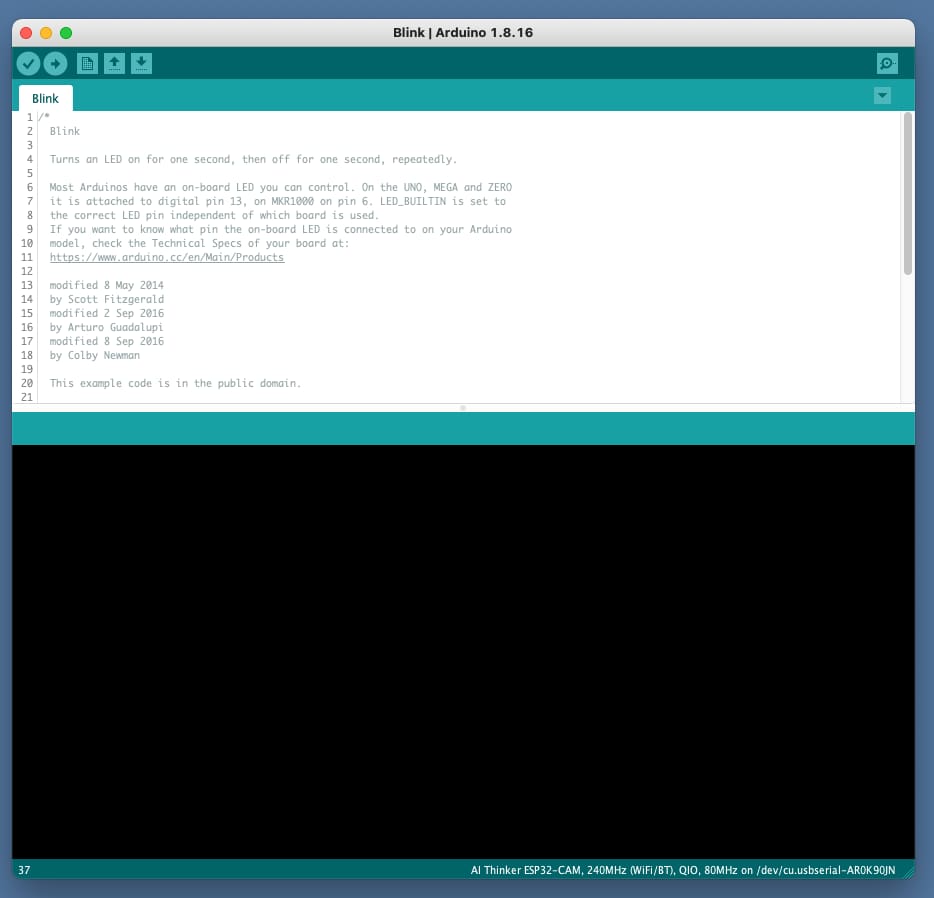Expand the tab options dropdown arrow
Viewport: 934px width, 898px height.
coord(882,96)
